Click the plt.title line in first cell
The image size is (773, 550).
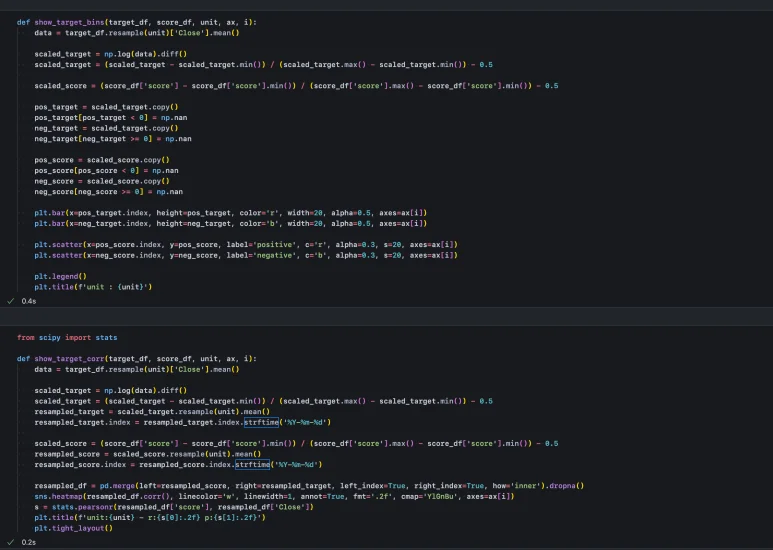(92, 287)
